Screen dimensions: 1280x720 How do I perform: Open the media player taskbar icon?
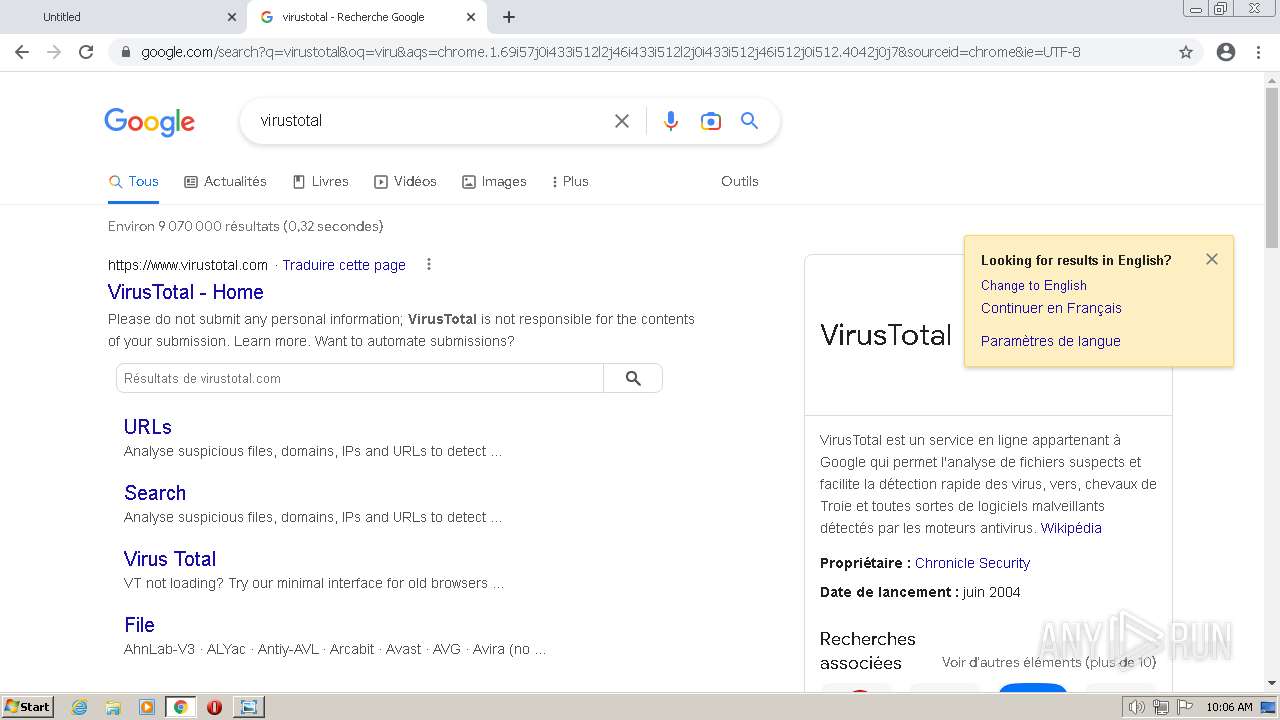click(147, 707)
